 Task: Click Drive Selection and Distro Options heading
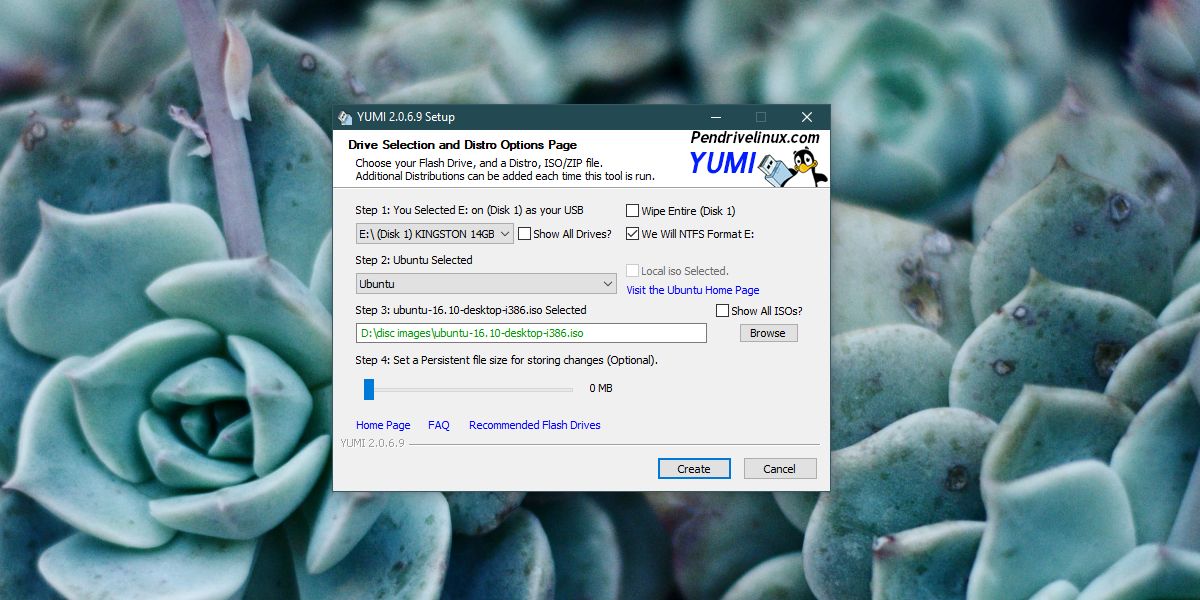[462, 145]
